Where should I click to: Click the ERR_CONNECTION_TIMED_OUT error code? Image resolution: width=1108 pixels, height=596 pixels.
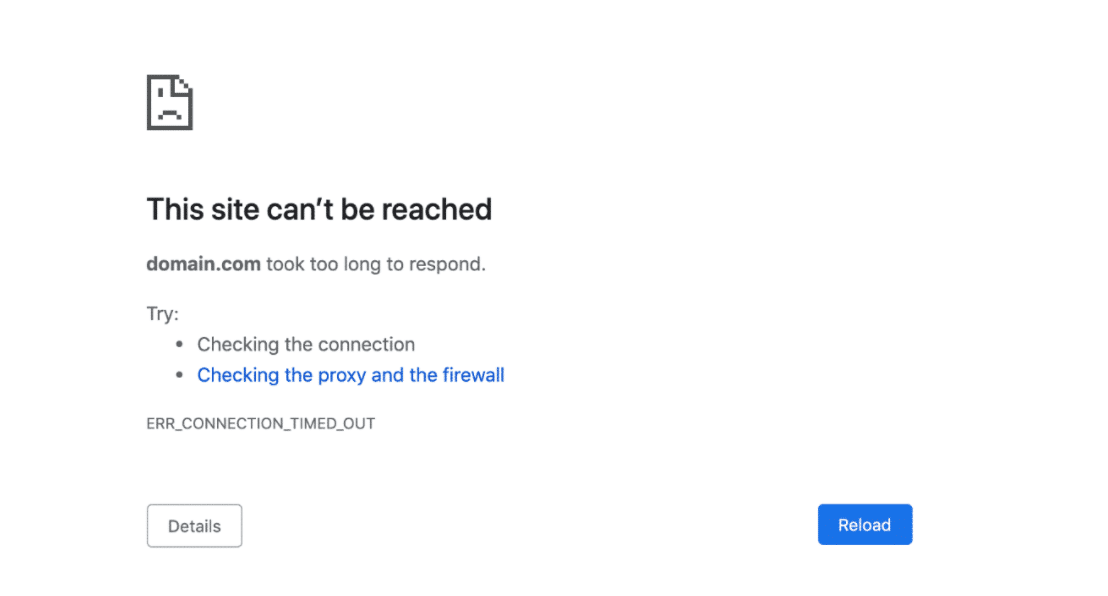(x=261, y=423)
